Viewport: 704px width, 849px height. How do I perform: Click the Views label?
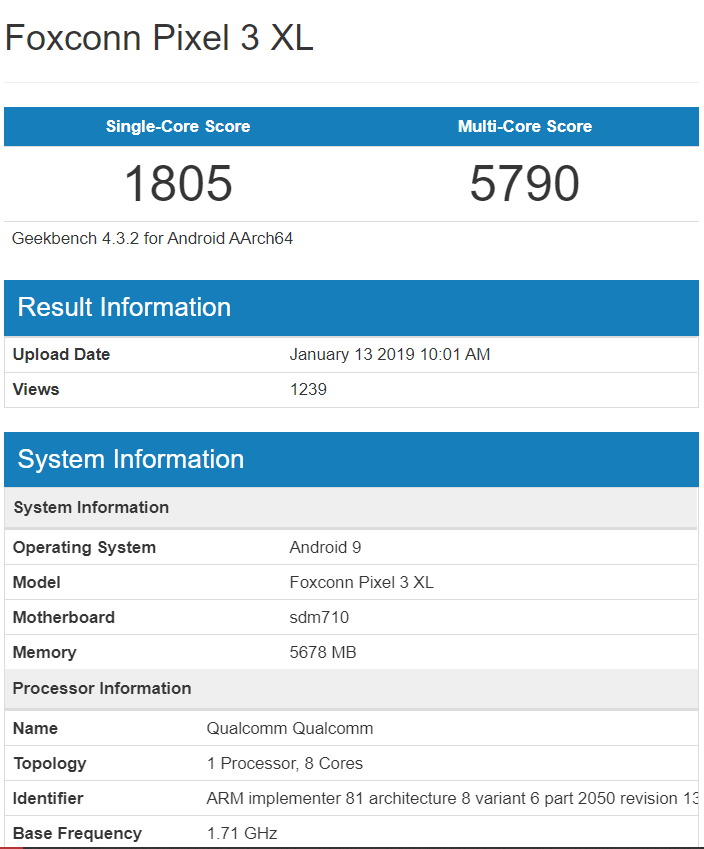tap(36, 389)
